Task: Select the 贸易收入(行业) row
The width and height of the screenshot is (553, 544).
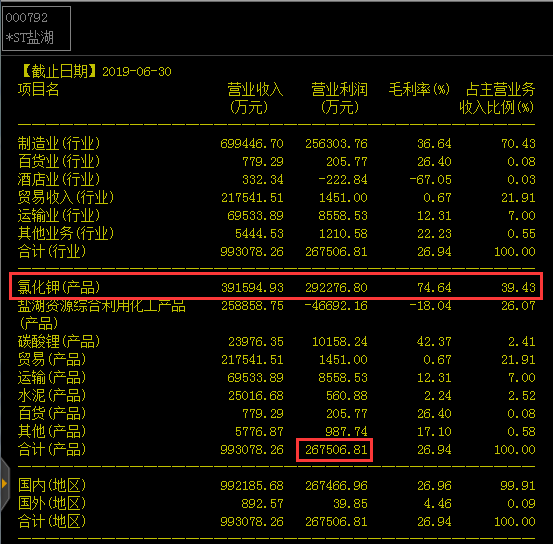Action: tap(276, 198)
